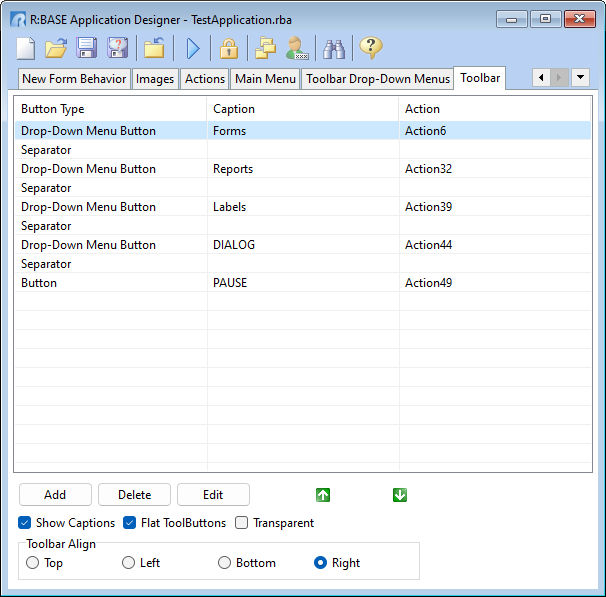Open the tab list drop-down arrow
606x597 pixels.
pos(580,77)
